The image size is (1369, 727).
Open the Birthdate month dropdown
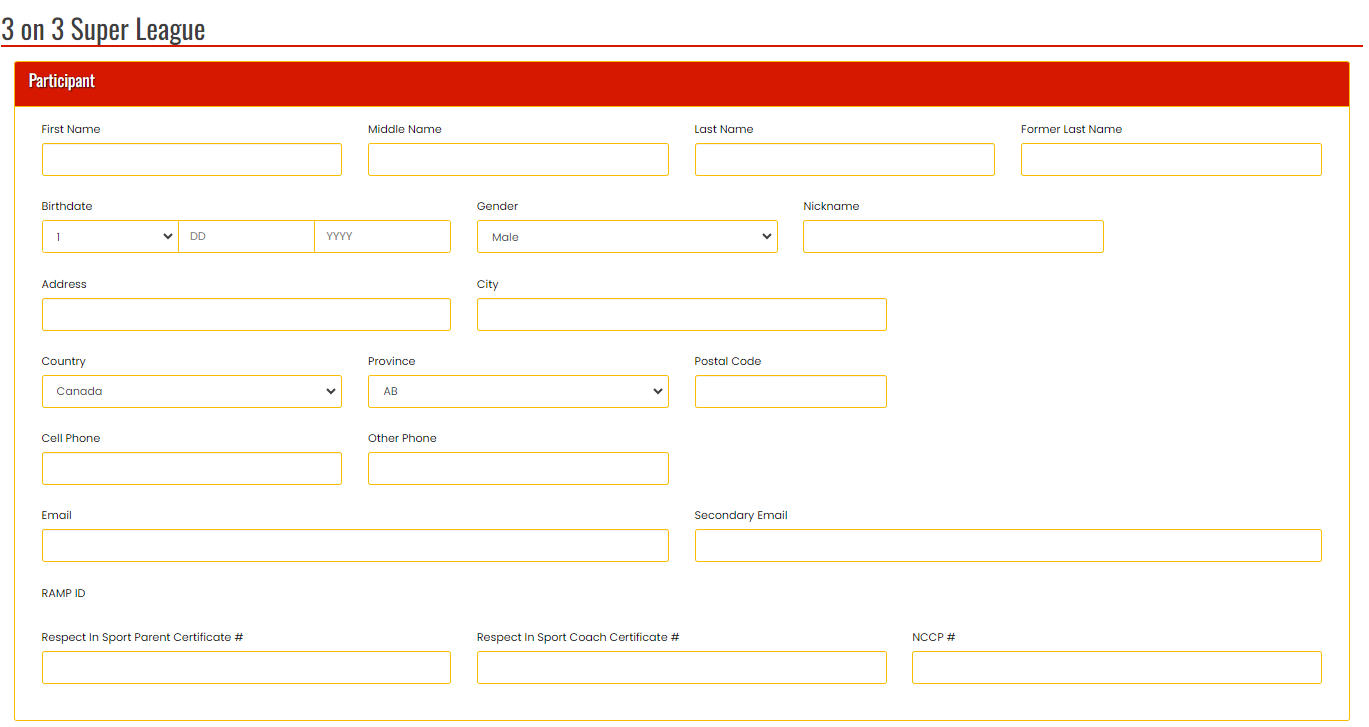[110, 237]
